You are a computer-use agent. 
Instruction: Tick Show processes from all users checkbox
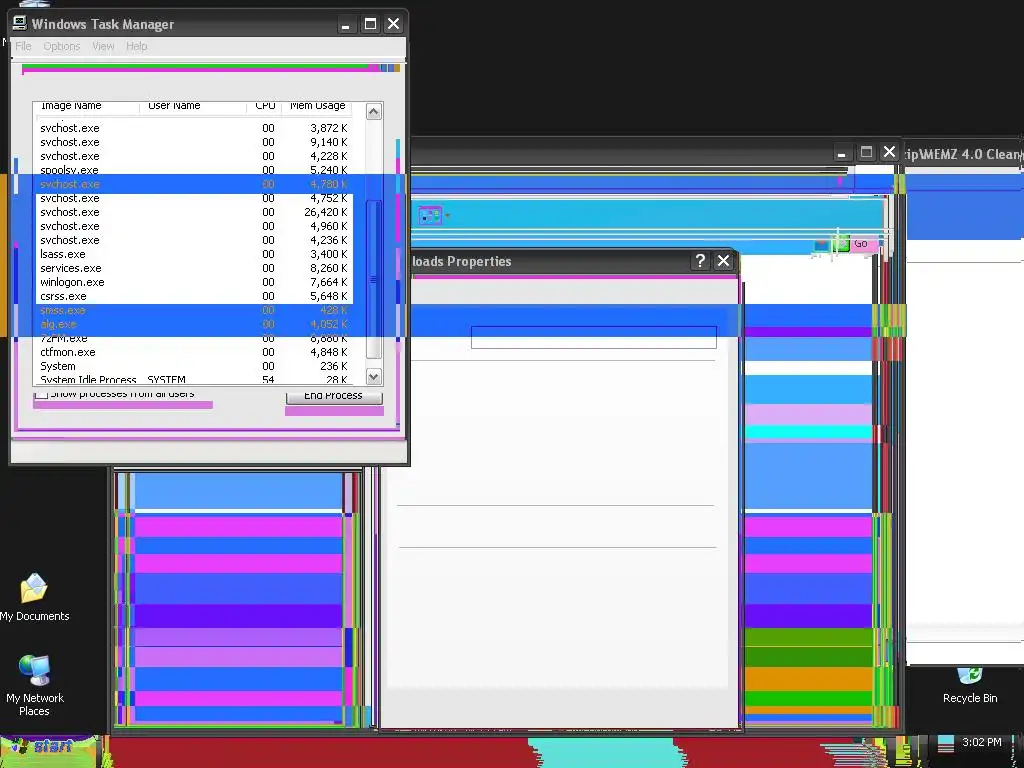click(42, 394)
